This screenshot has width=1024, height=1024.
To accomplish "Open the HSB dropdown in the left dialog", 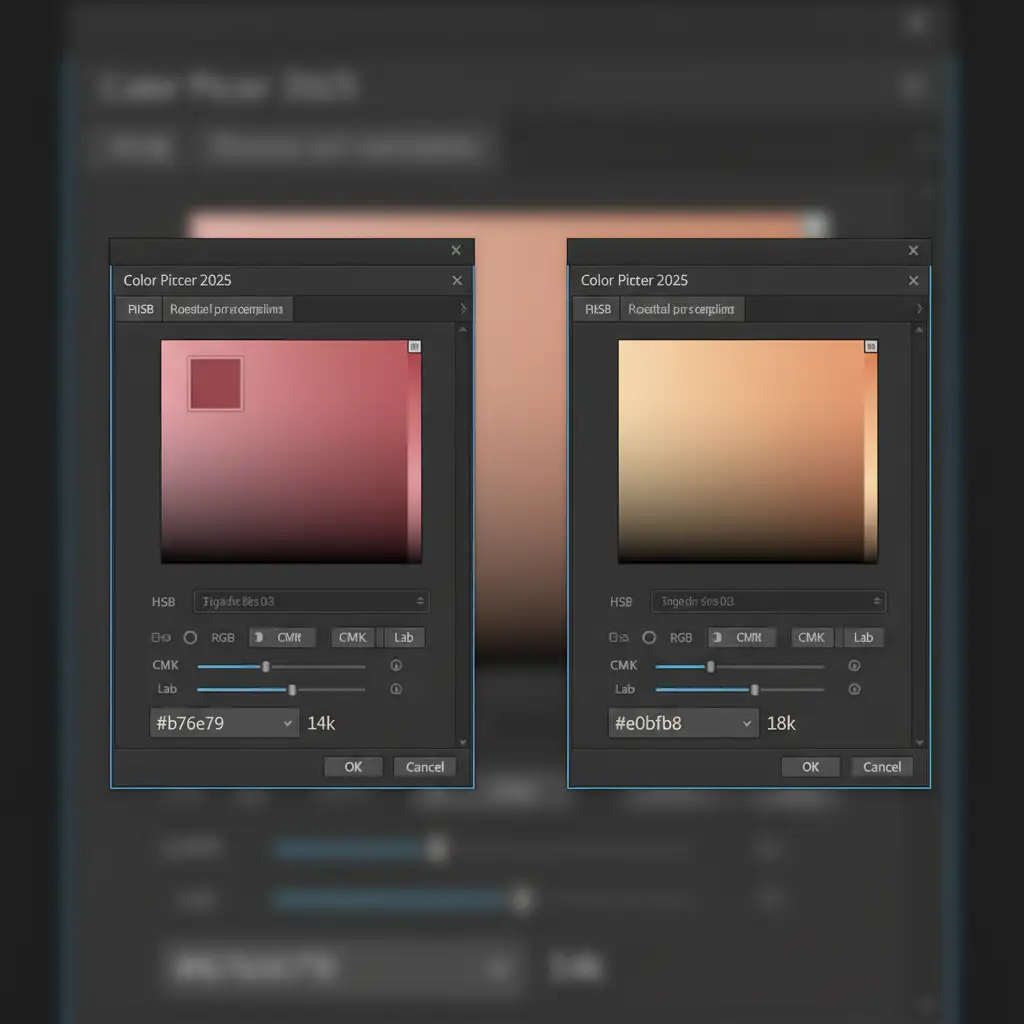I will click(310, 601).
